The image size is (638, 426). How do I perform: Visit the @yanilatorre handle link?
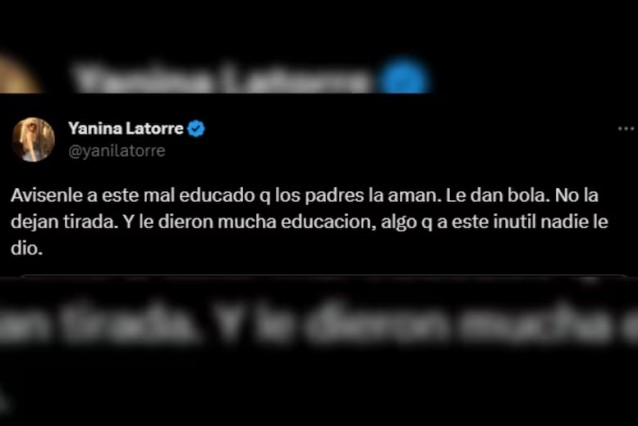(117, 151)
